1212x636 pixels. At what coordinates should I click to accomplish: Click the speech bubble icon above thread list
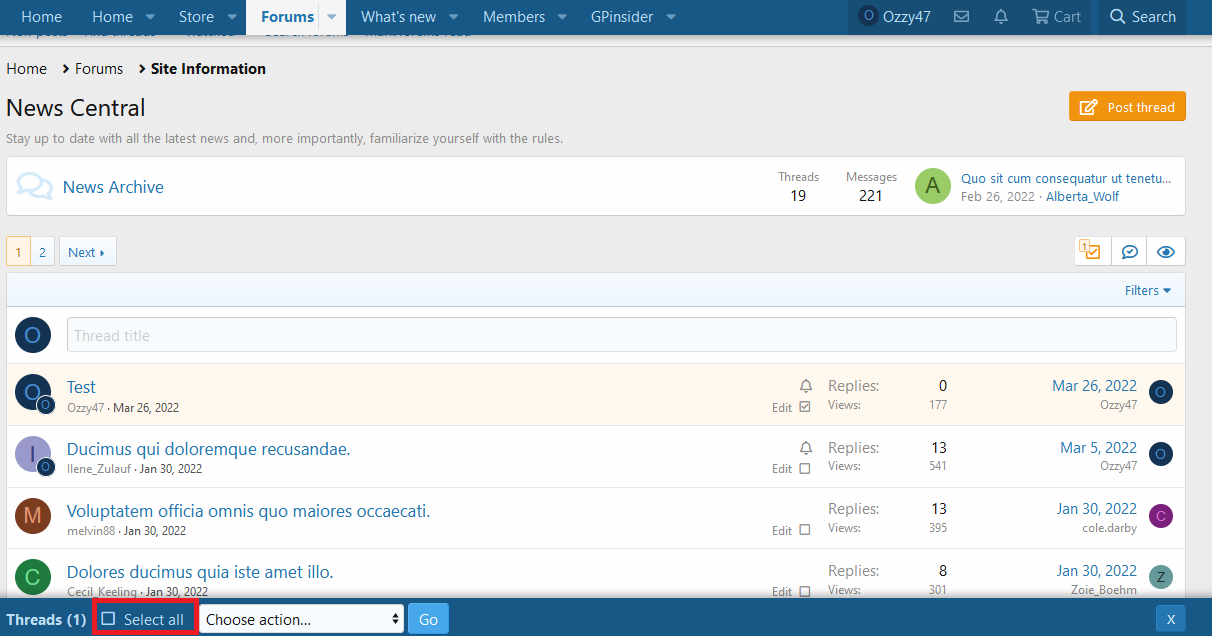pyautogui.click(x=1129, y=252)
